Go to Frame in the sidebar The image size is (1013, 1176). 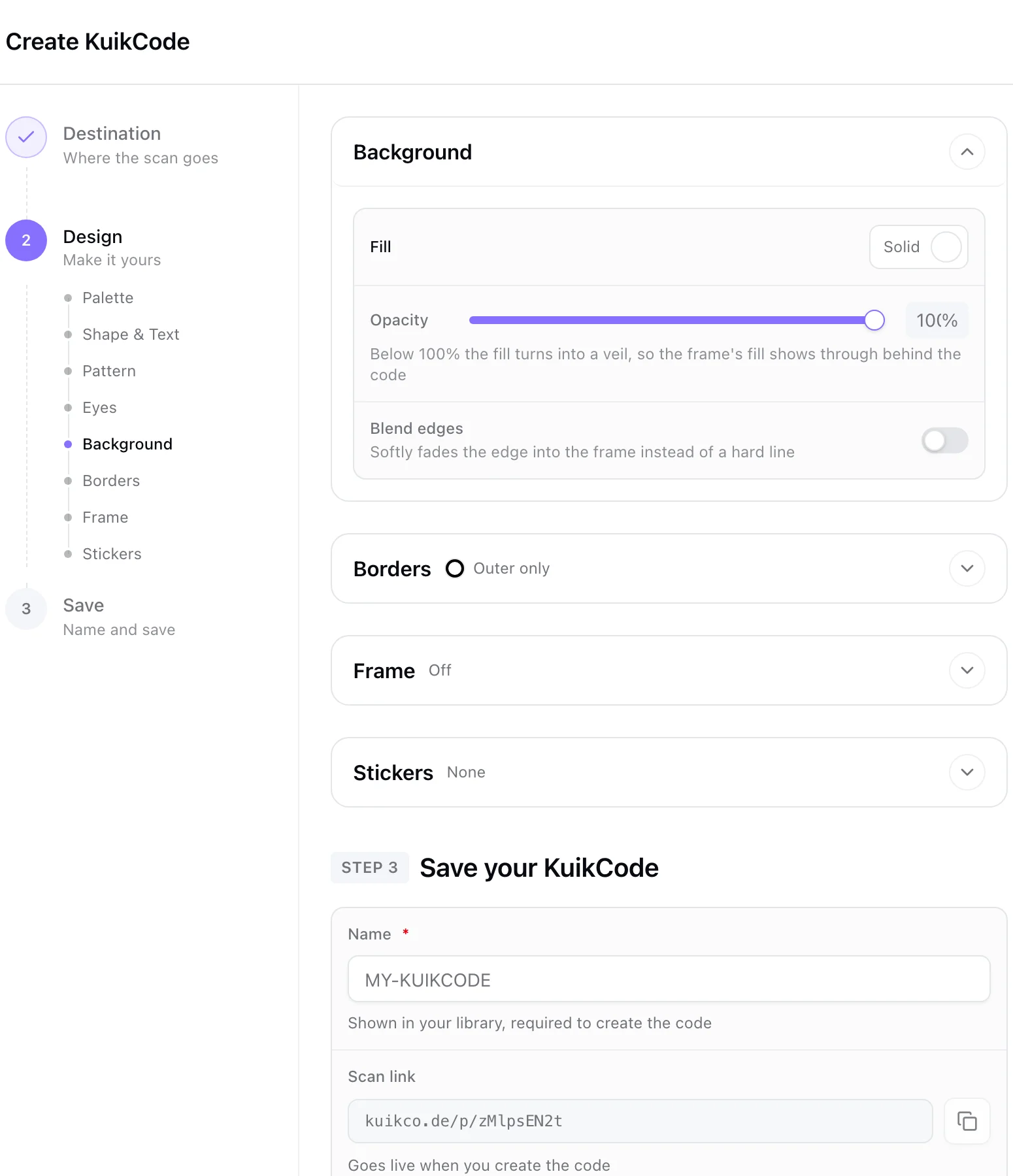point(105,517)
